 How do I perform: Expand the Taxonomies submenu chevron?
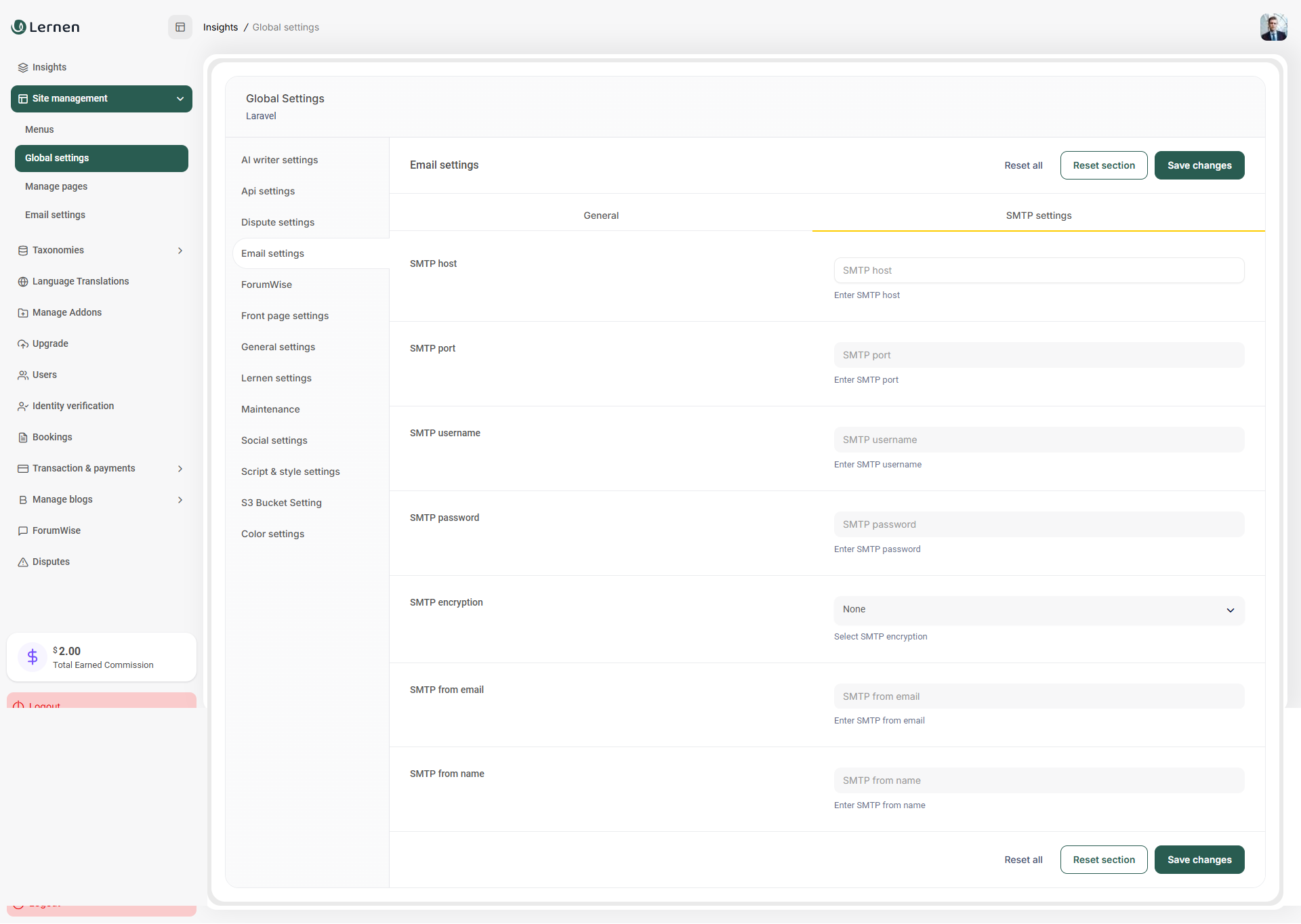click(x=180, y=251)
